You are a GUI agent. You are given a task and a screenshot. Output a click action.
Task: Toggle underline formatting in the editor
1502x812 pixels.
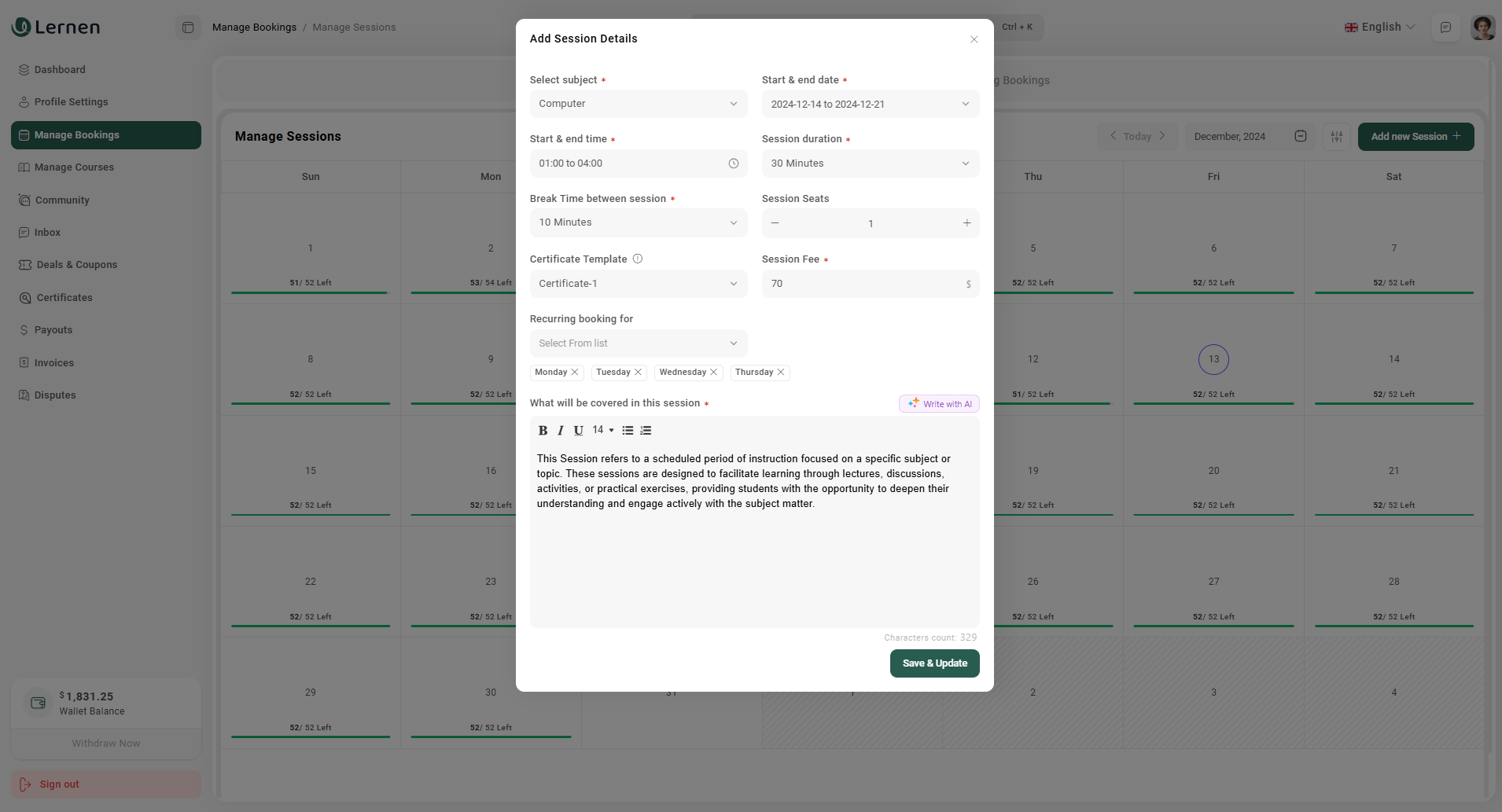[579, 431]
